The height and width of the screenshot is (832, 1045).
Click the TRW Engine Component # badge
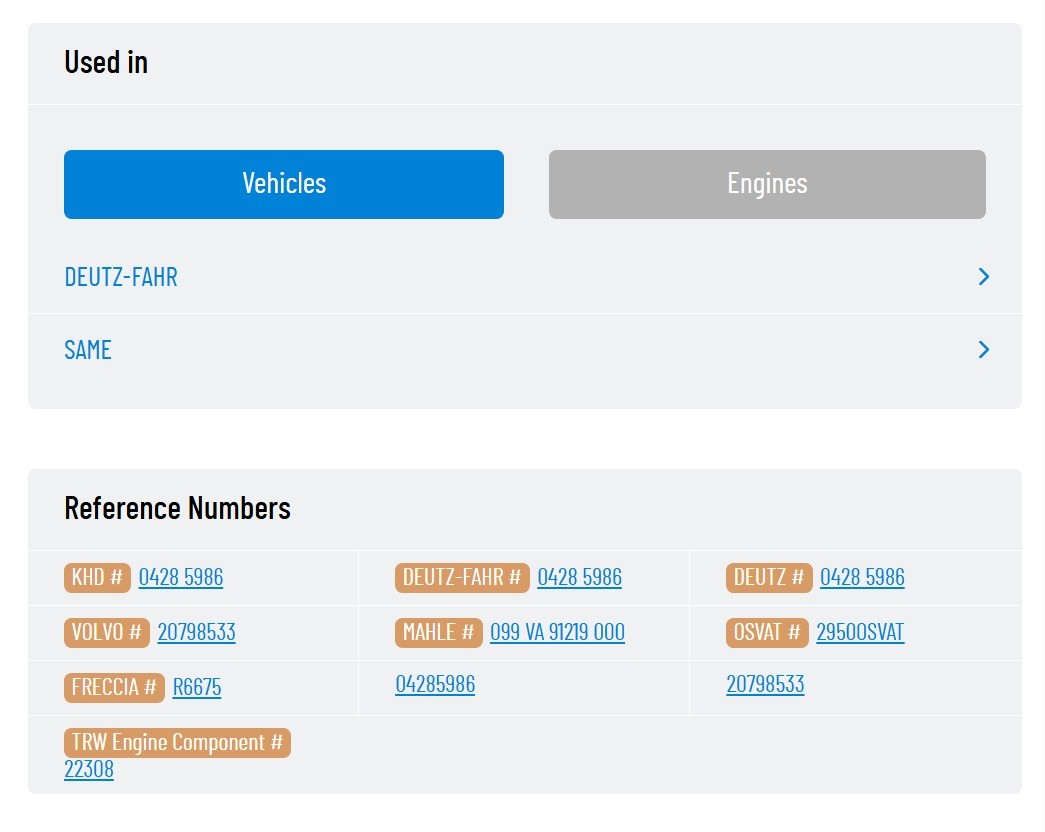click(177, 743)
